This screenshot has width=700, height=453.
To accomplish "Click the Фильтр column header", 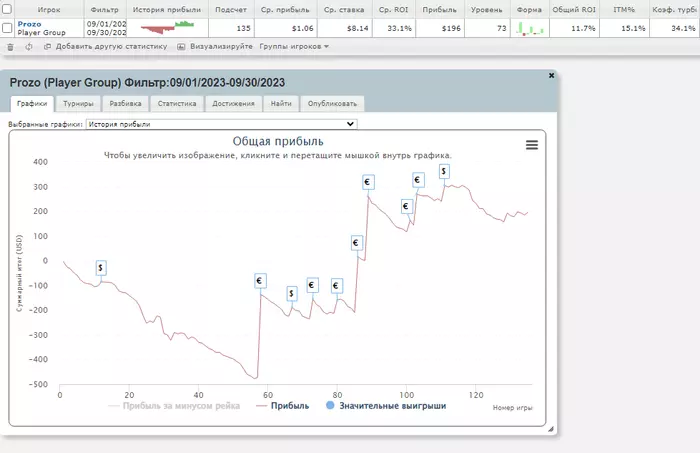I will point(105,9).
